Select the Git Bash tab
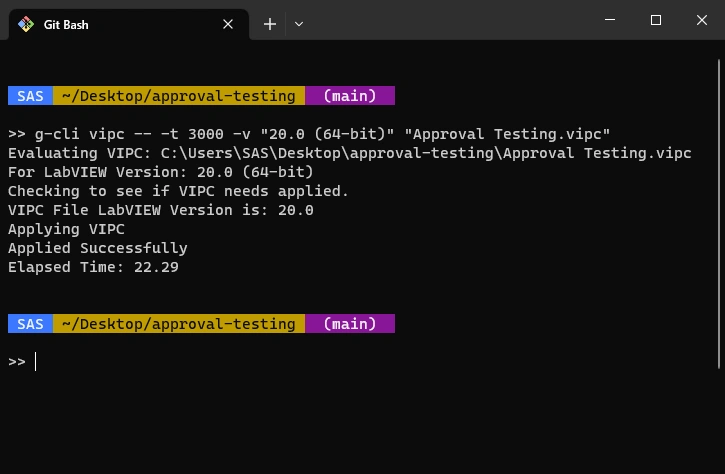 click(129, 25)
